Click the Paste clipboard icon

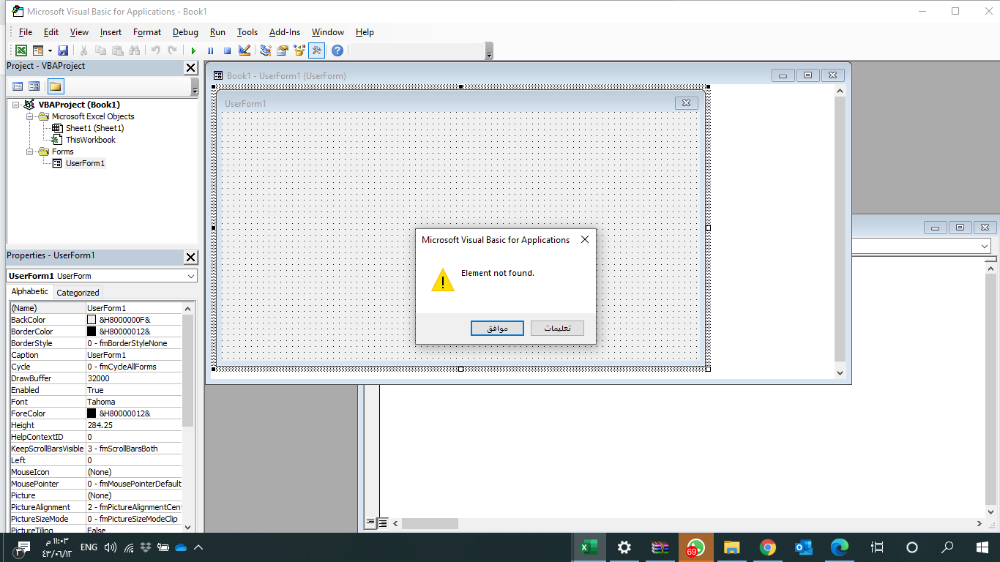pyautogui.click(x=117, y=50)
